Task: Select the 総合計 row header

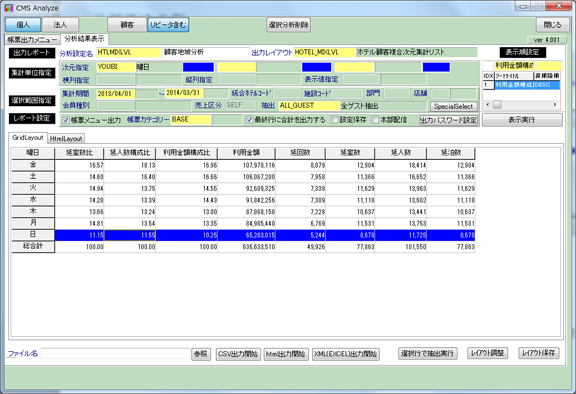Action: click(33, 246)
